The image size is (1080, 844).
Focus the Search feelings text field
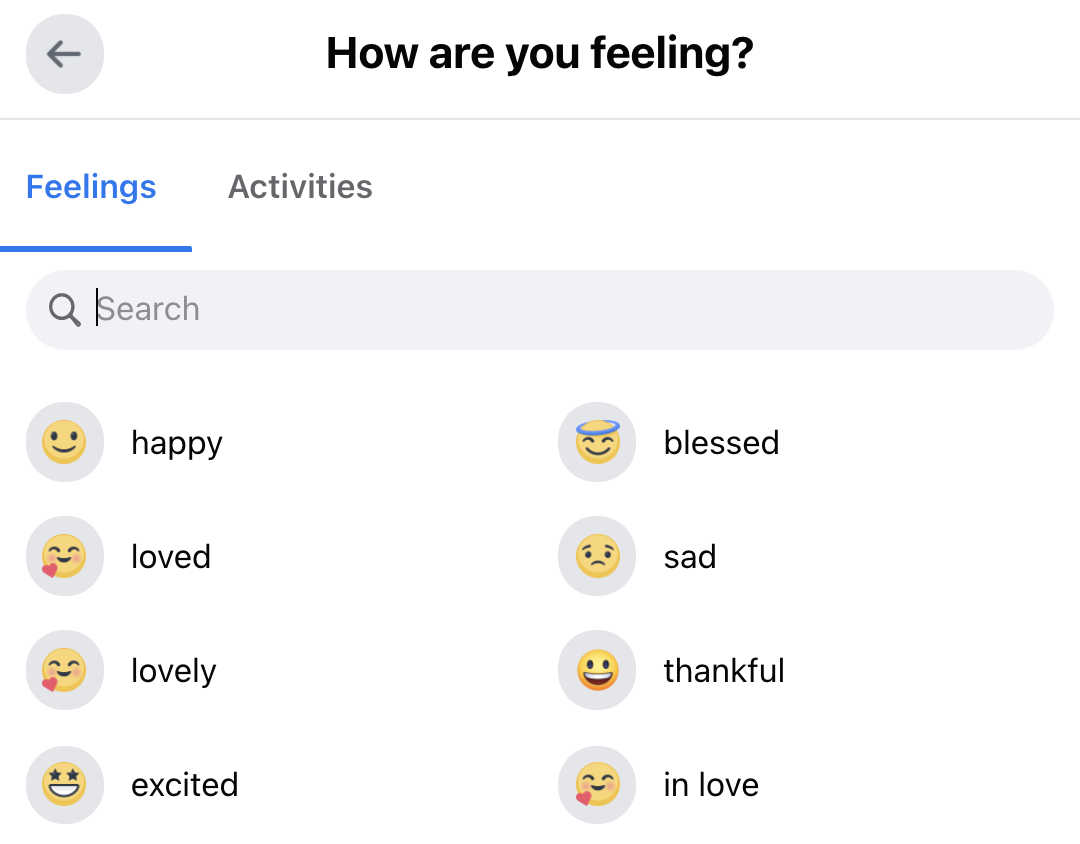click(560, 310)
